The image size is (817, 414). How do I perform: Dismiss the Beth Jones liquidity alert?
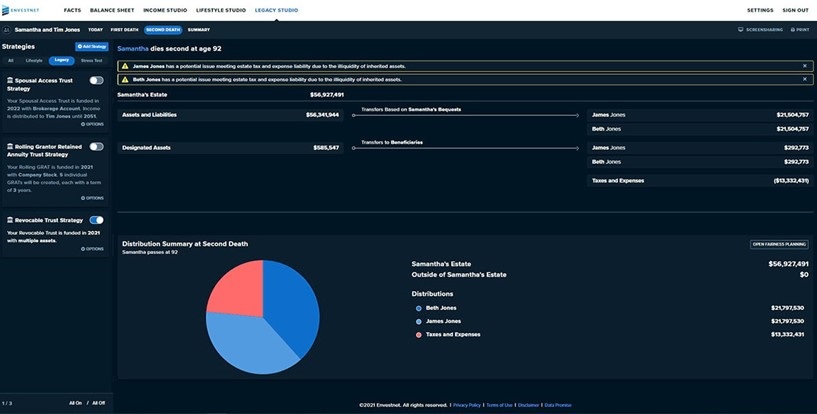[x=804, y=79]
